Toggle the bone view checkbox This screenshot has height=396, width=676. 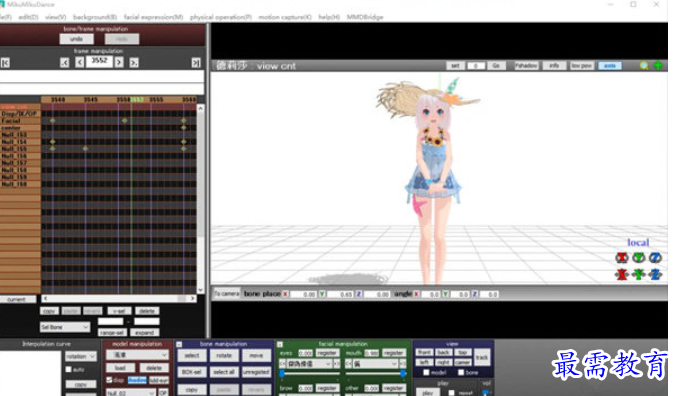(x=460, y=372)
